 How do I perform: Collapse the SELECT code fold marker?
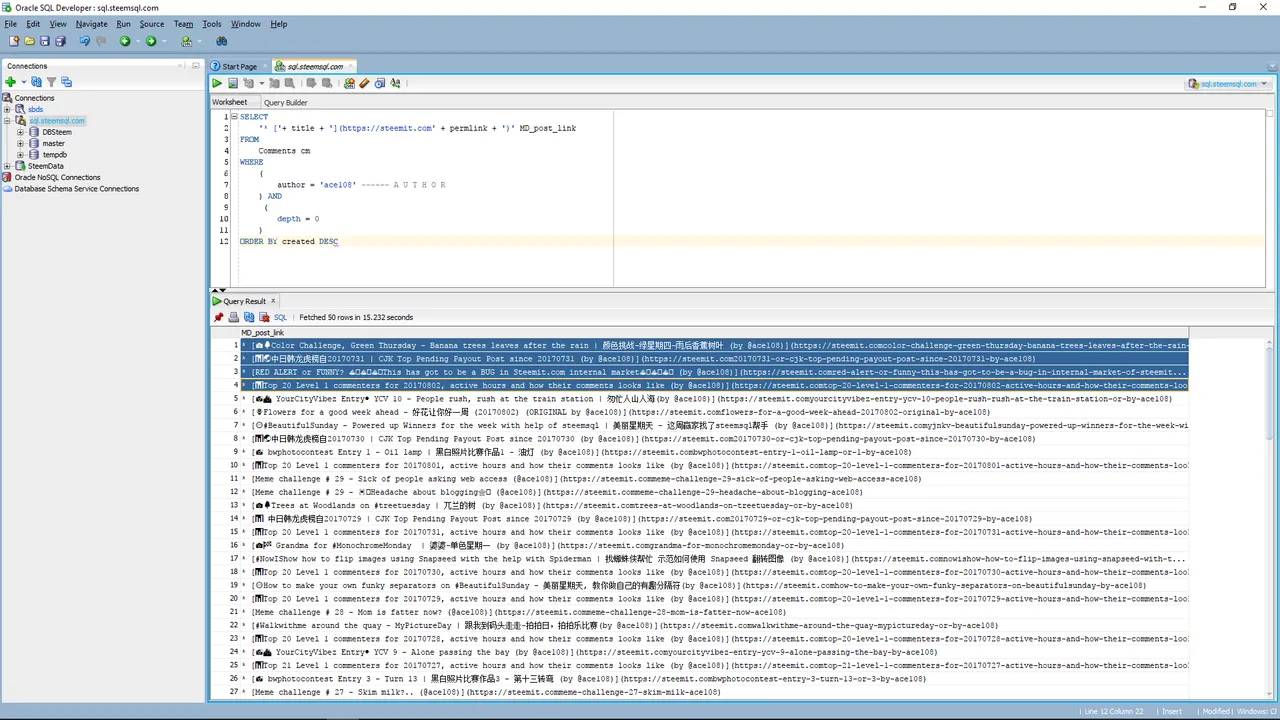tap(234, 117)
